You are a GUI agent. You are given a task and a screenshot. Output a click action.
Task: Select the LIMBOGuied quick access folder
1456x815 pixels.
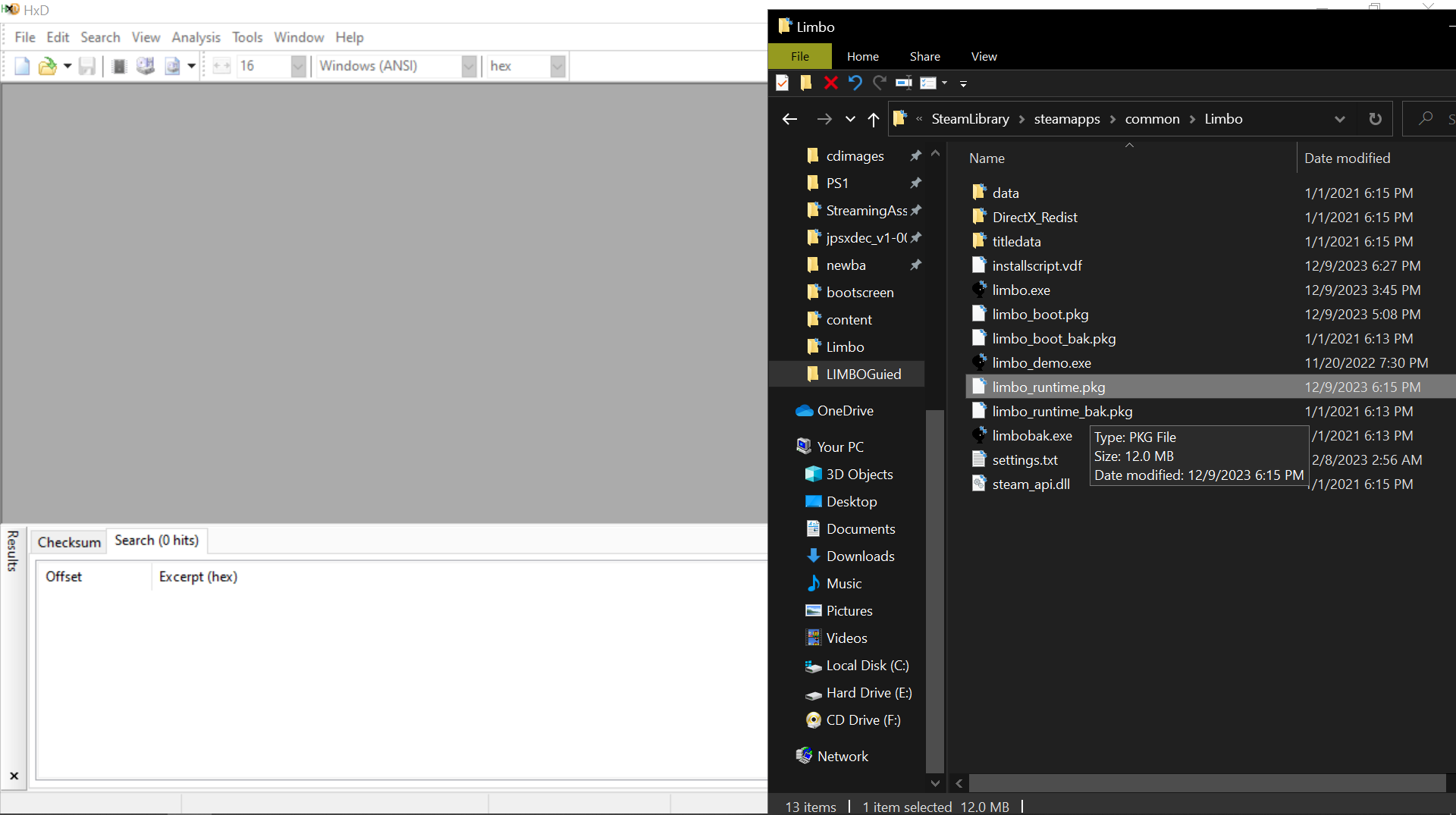[x=863, y=375]
